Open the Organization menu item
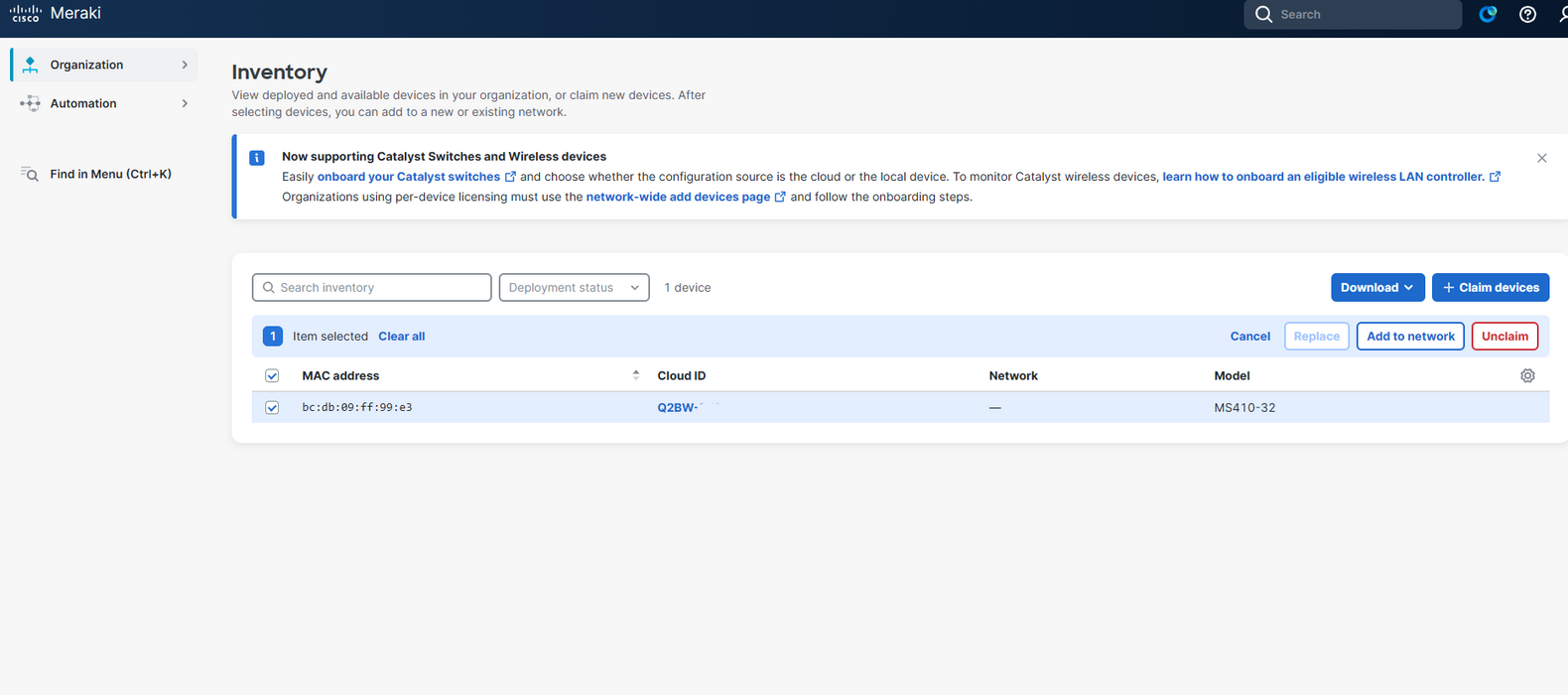Viewport: 1568px width, 695px height. [x=104, y=65]
